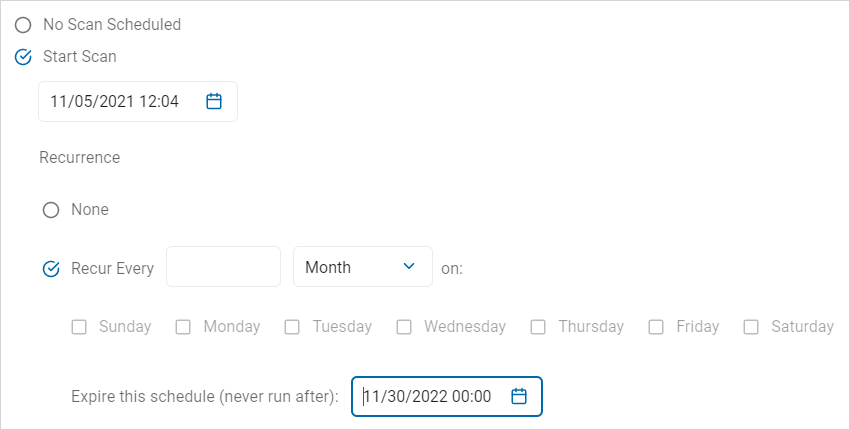The height and width of the screenshot is (430, 850).
Task: Open calendar picker for schedule expiration date
Action: [519, 396]
